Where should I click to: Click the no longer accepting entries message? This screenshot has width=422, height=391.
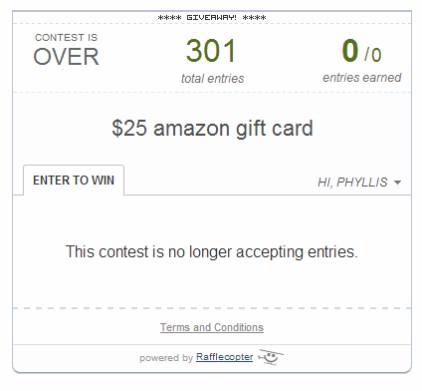tap(211, 252)
